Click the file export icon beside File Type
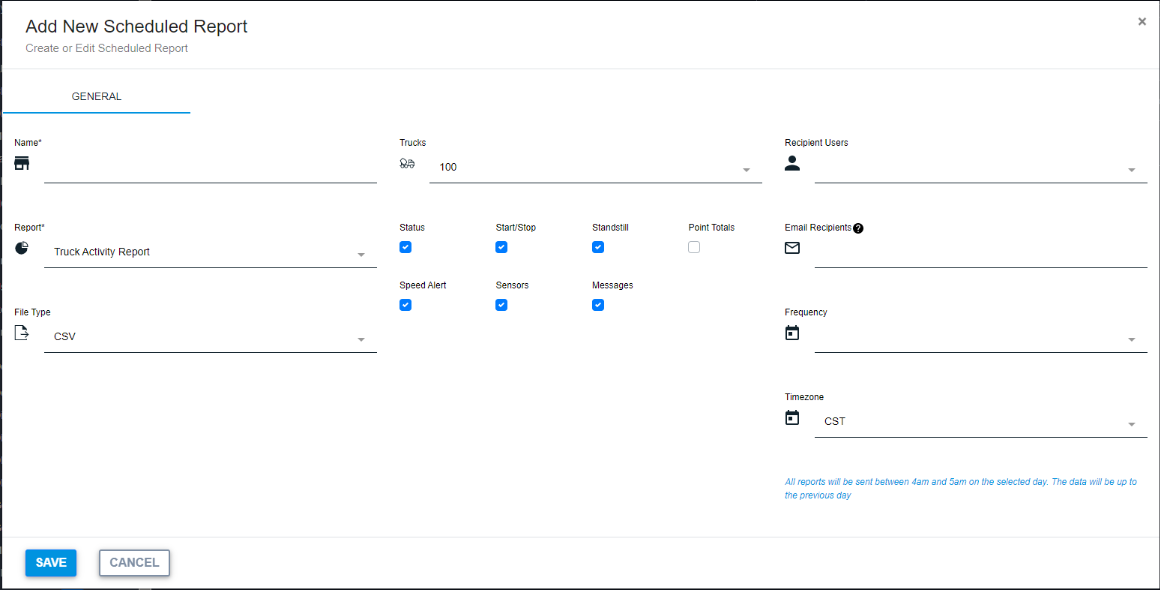 click(22, 333)
